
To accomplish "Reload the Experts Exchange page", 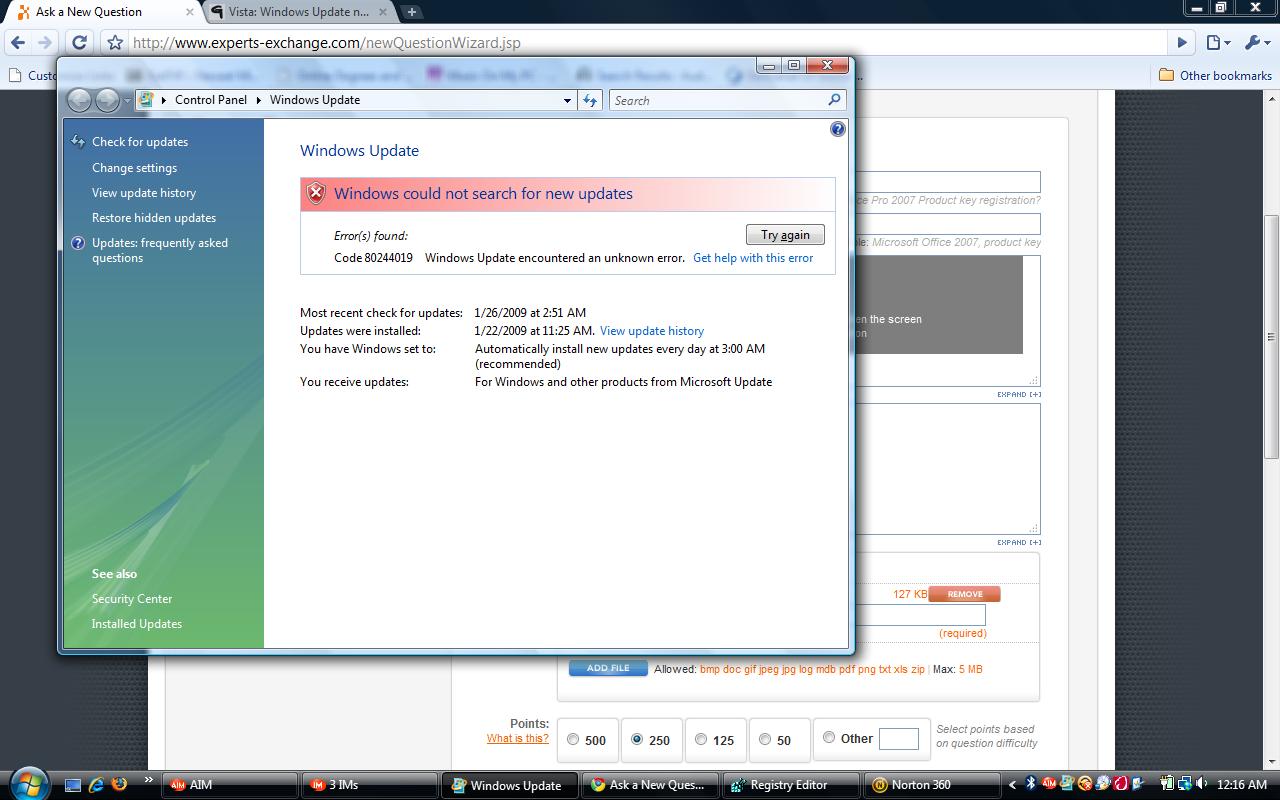I will (80, 43).
